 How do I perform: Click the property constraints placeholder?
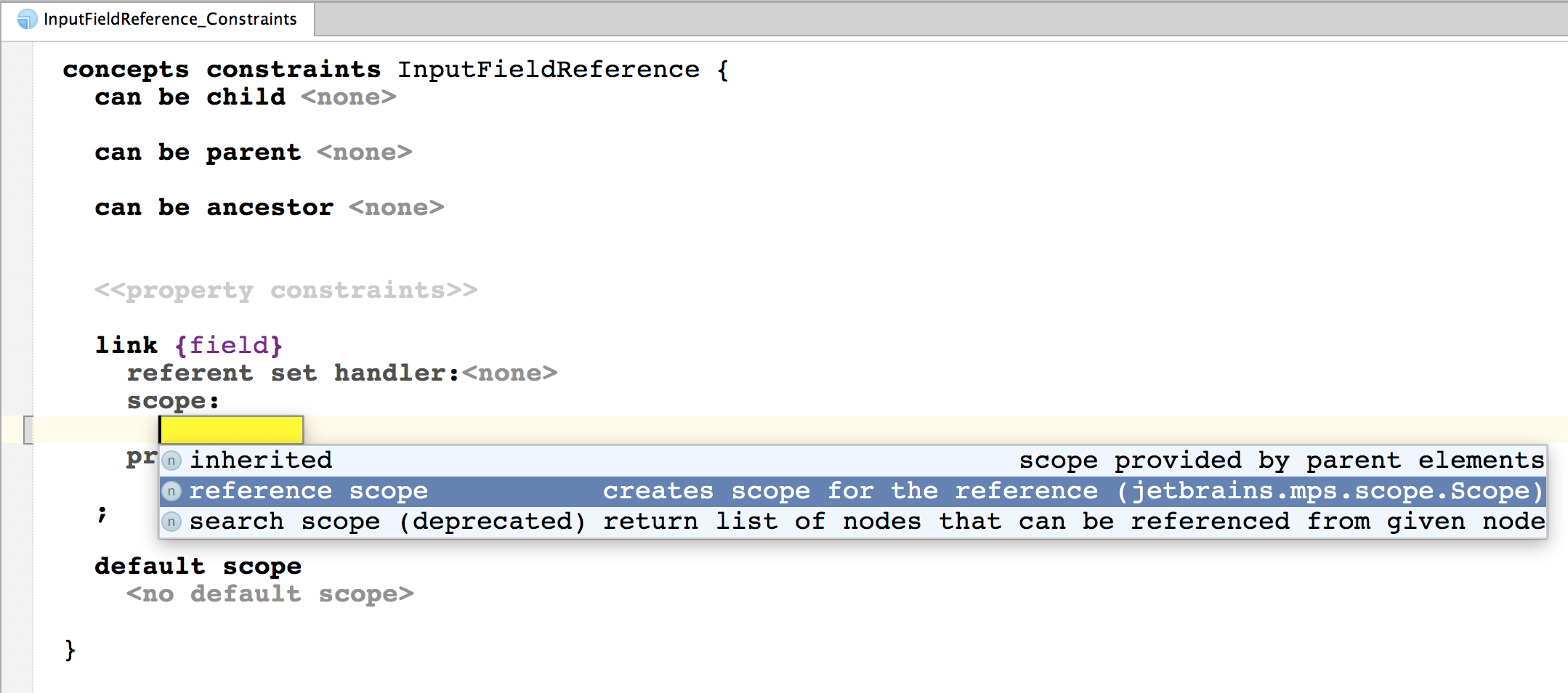click(x=286, y=291)
